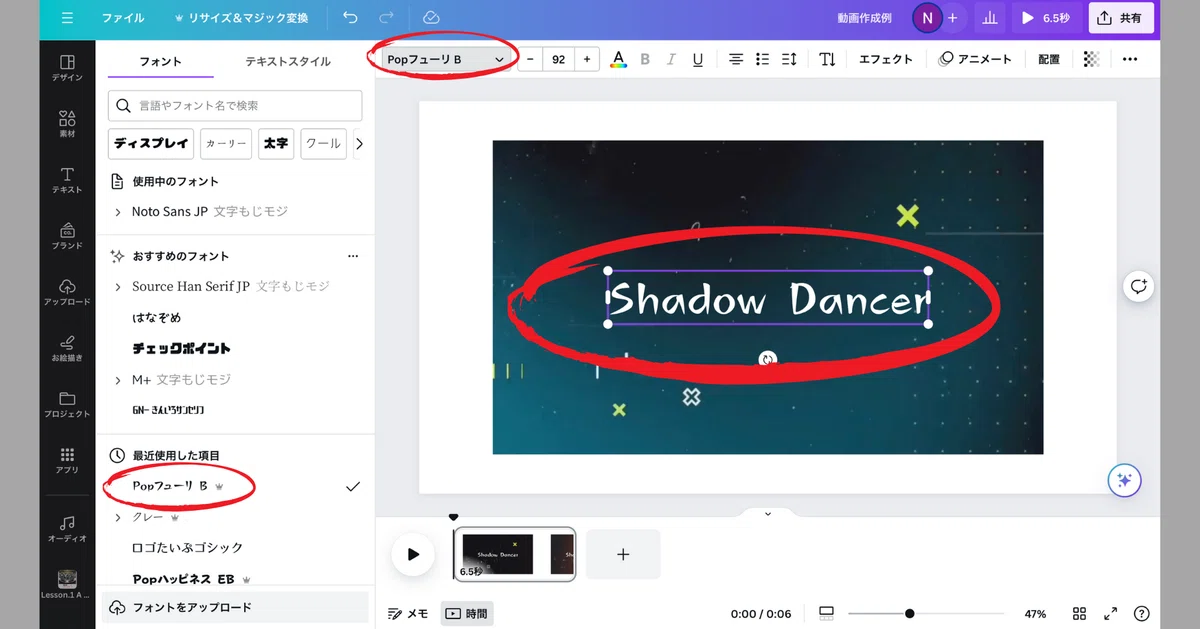Toggle bulleted list
Image resolution: width=1200 pixels, height=629 pixels.
point(763,59)
